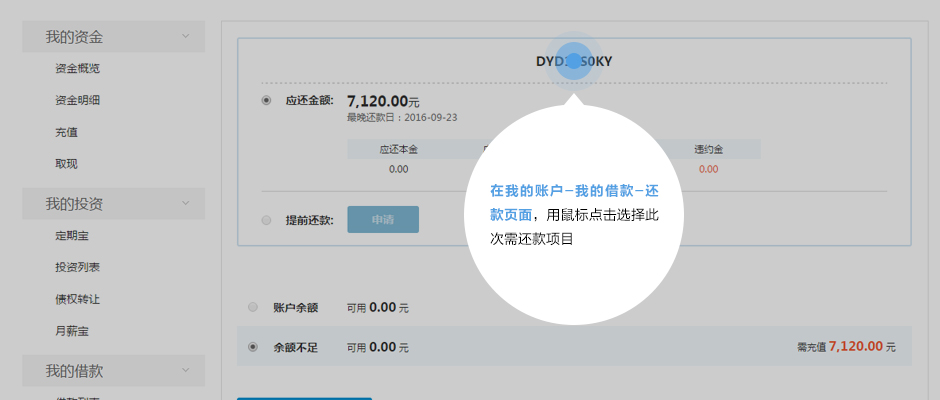Select the 应还金额 radio button
Image resolution: width=940 pixels, height=400 pixels.
click(x=266, y=100)
